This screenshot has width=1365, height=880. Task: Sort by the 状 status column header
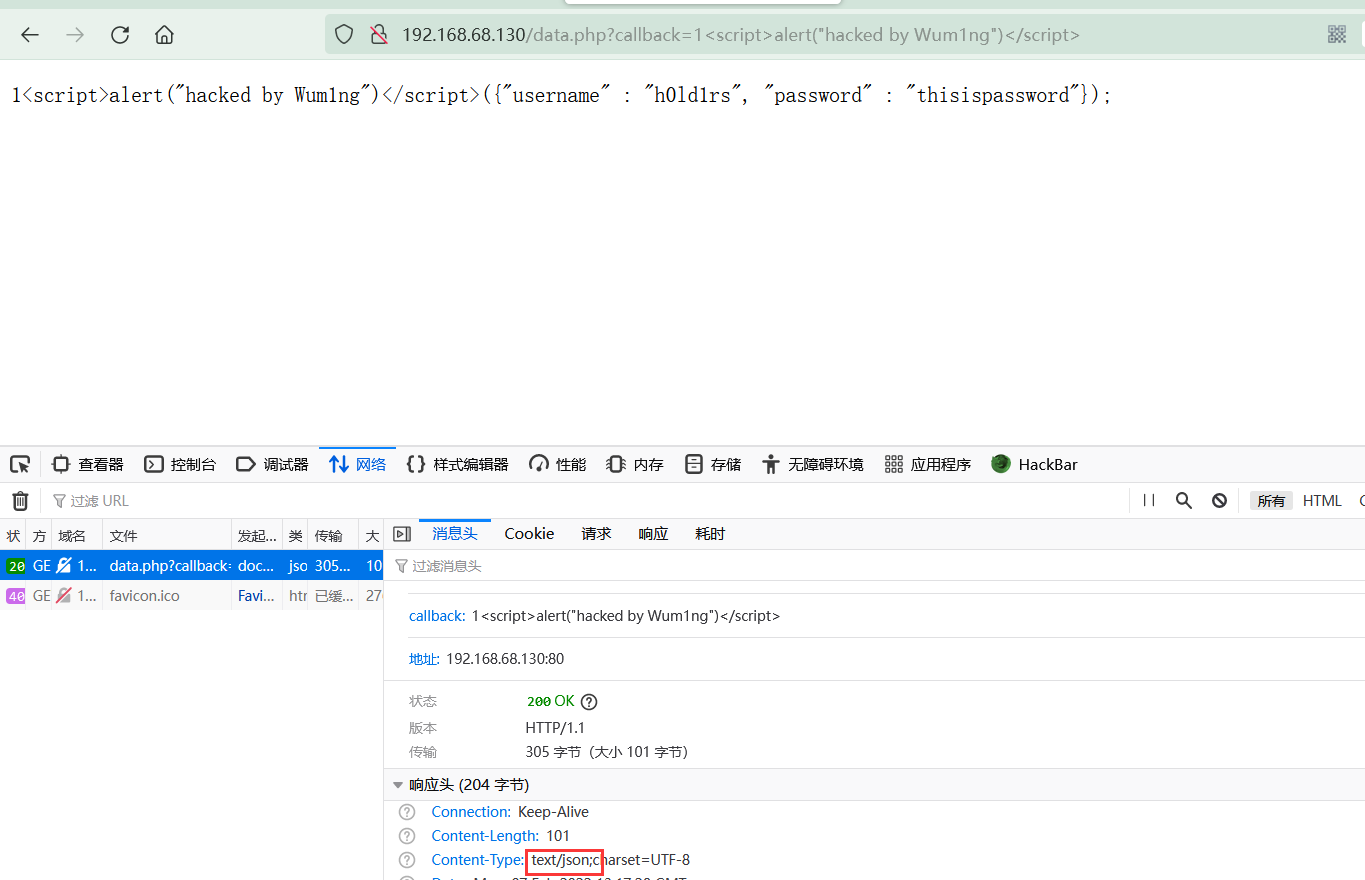(13, 536)
